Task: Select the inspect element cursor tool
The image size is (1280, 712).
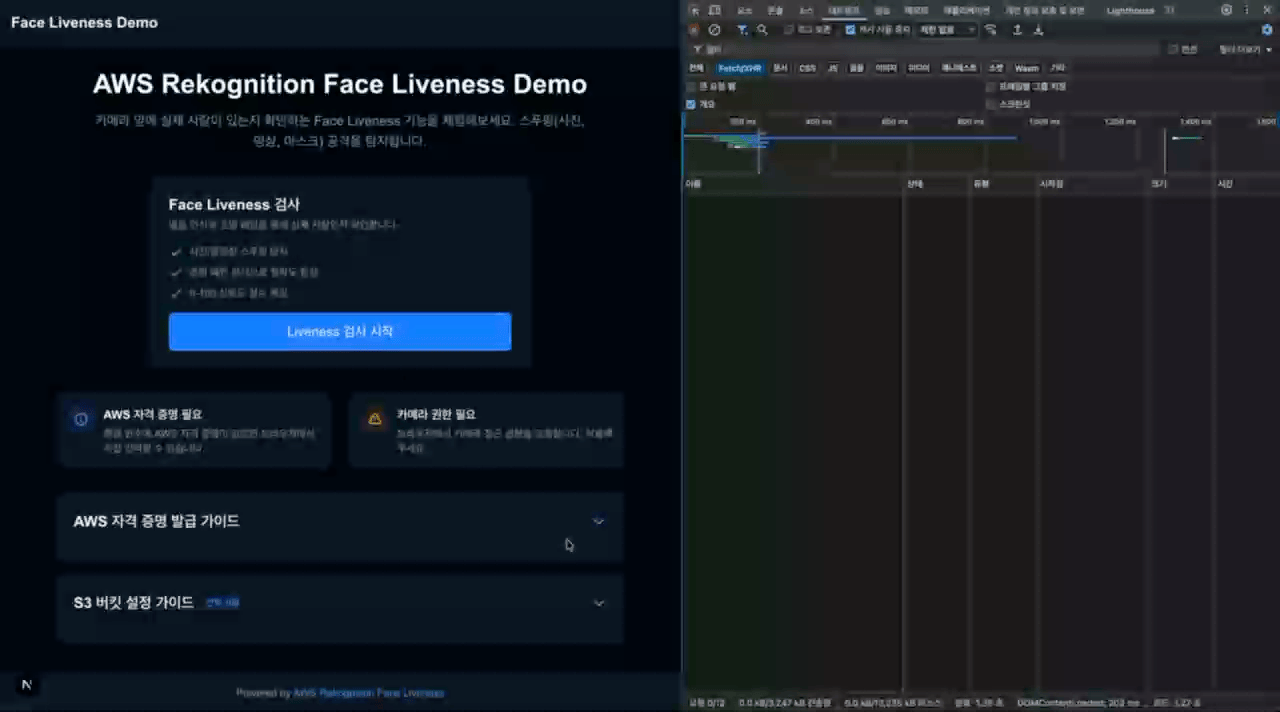Action: pos(696,9)
